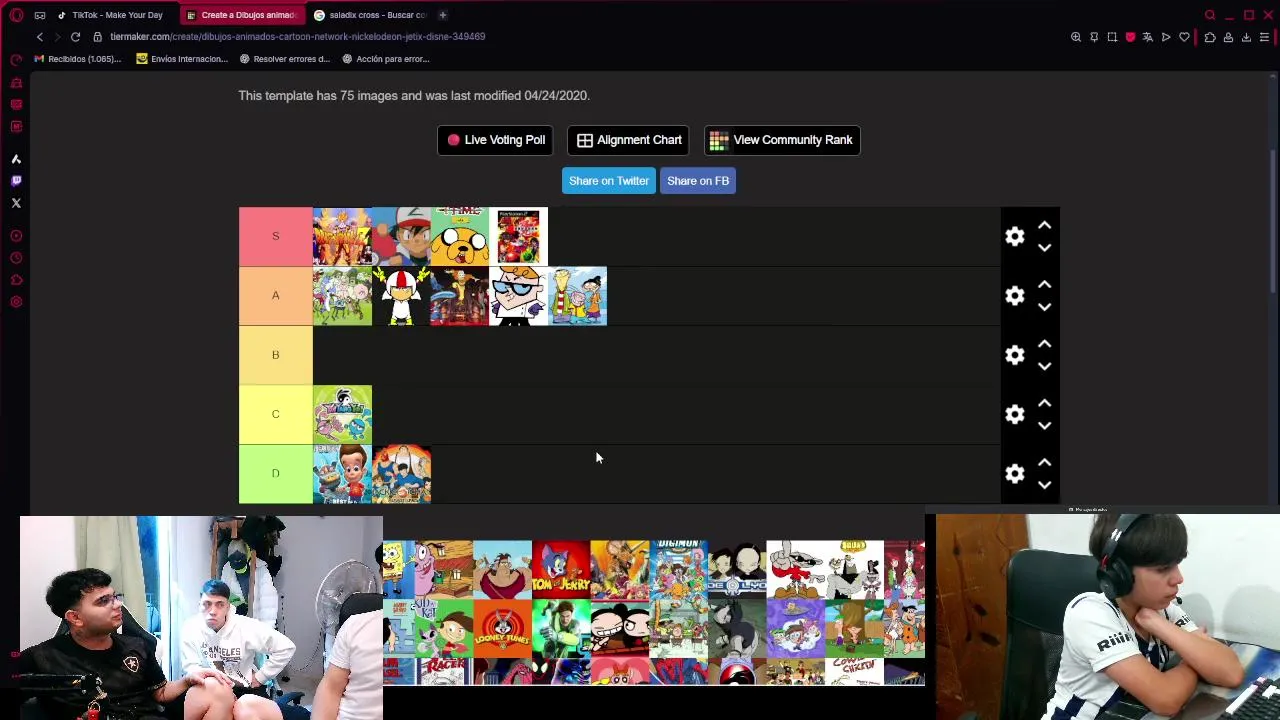Image resolution: width=1280 pixels, height=720 pixels.
Task: Open the Recibidos Gmail bookmark
Action: [x=78, y=59]
